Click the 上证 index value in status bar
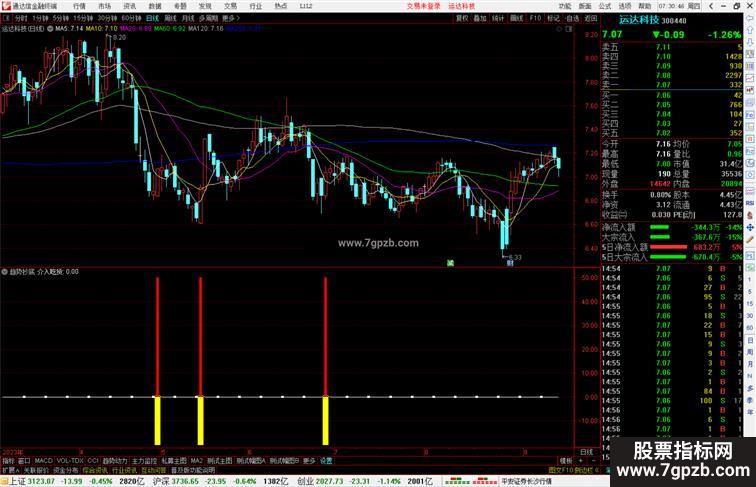The width and height of the screenshot is (756, 487). (x=41, y=481)
